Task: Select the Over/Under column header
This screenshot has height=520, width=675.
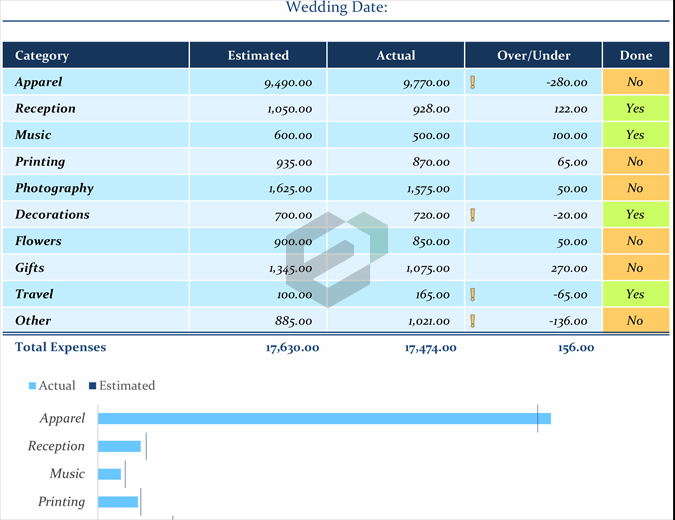Action: point(533,55)
